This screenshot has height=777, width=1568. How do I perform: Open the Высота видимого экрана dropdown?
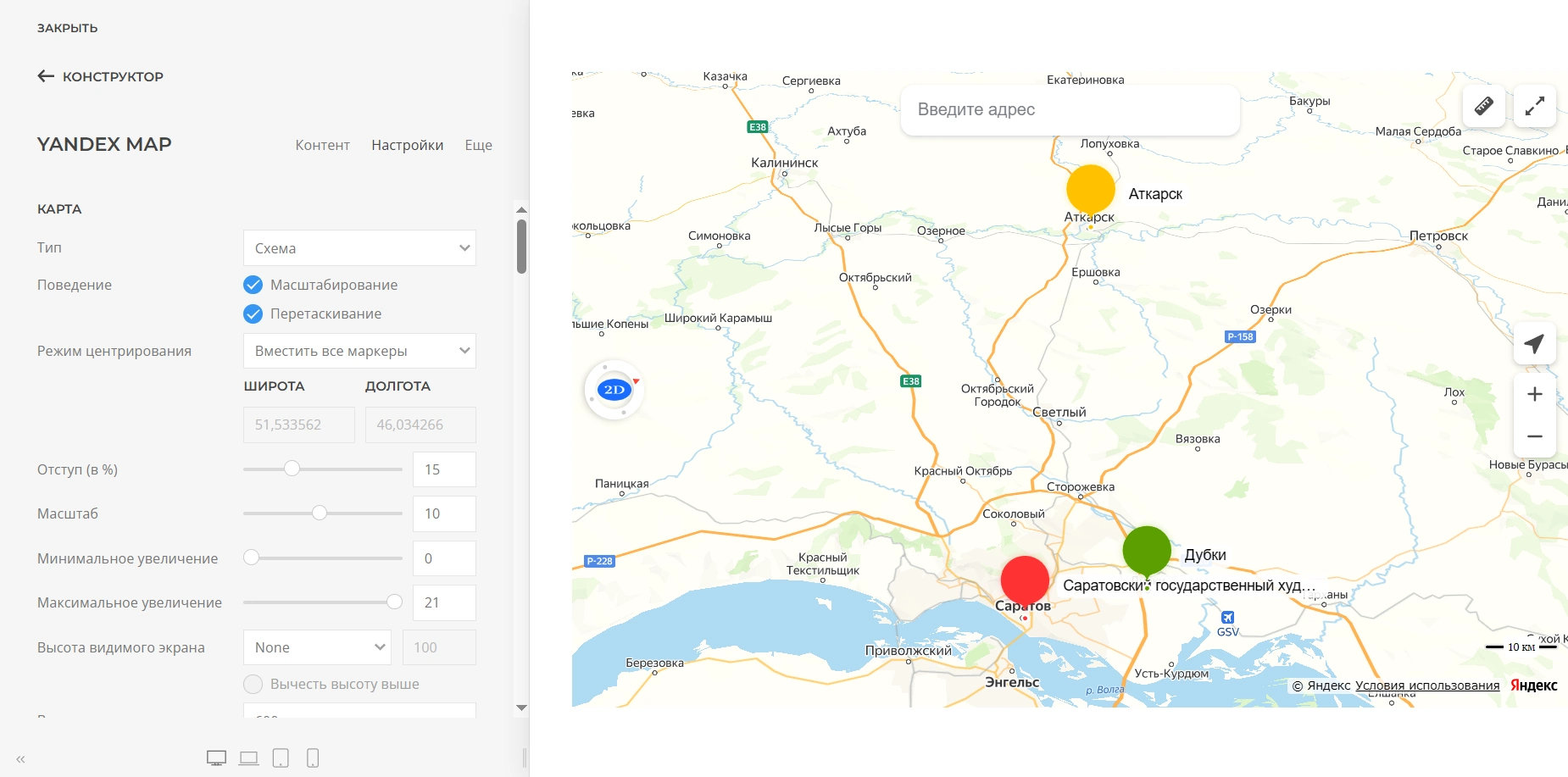(x=317, y=647)
